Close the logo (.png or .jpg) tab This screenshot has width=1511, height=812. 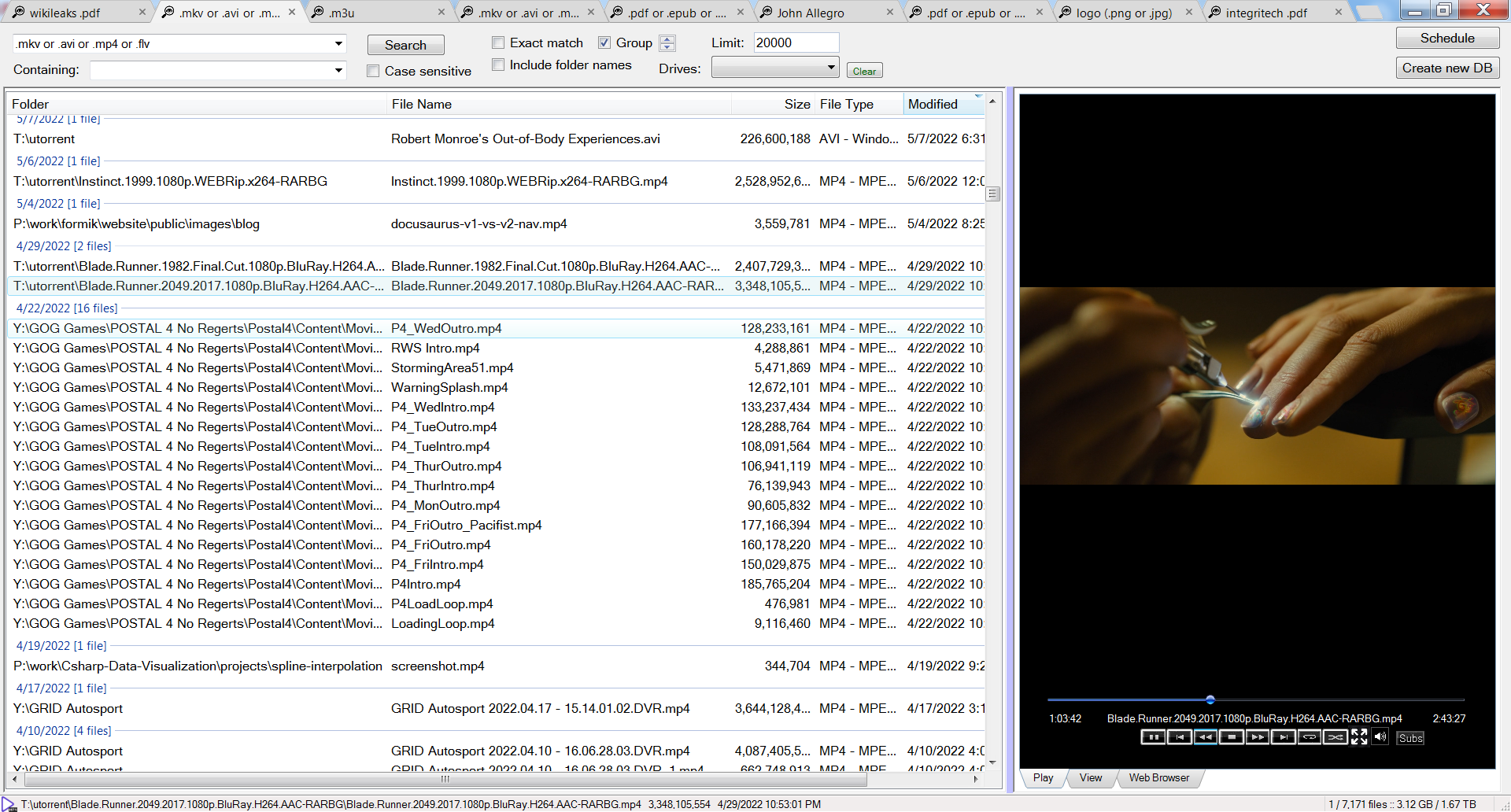1189,12
